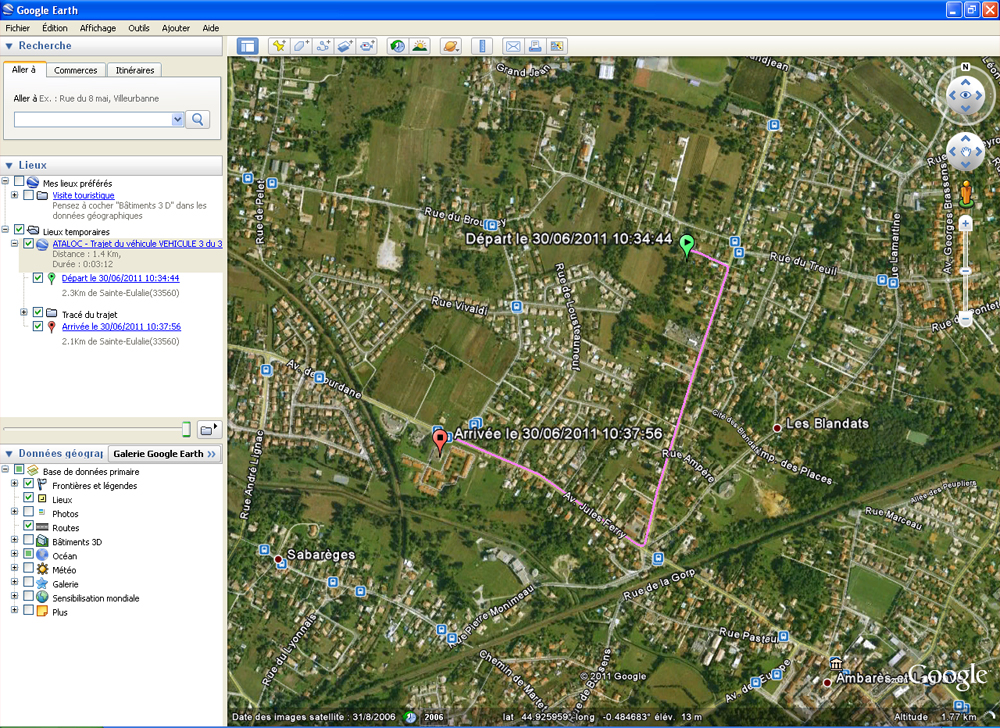This screenshot has width=1000, height=728.
Task: Open the Affichage menu
Action: pyautogui.click(x=98, y=28)
